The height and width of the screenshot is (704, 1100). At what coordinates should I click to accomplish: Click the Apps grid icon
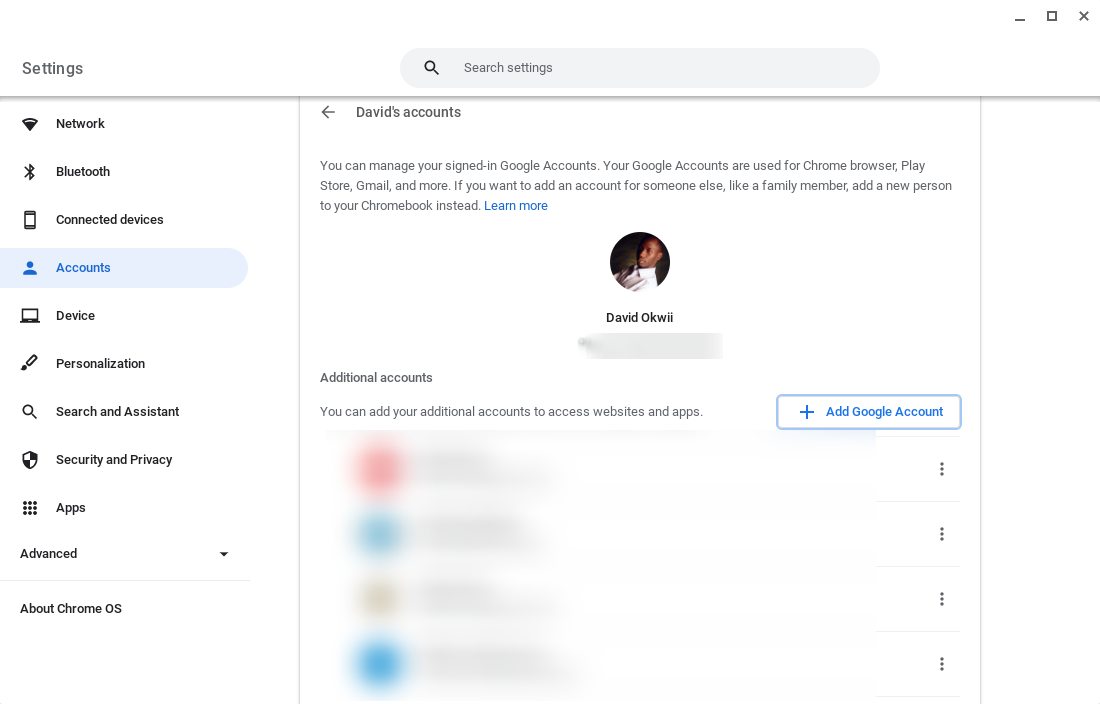(30, 508)
